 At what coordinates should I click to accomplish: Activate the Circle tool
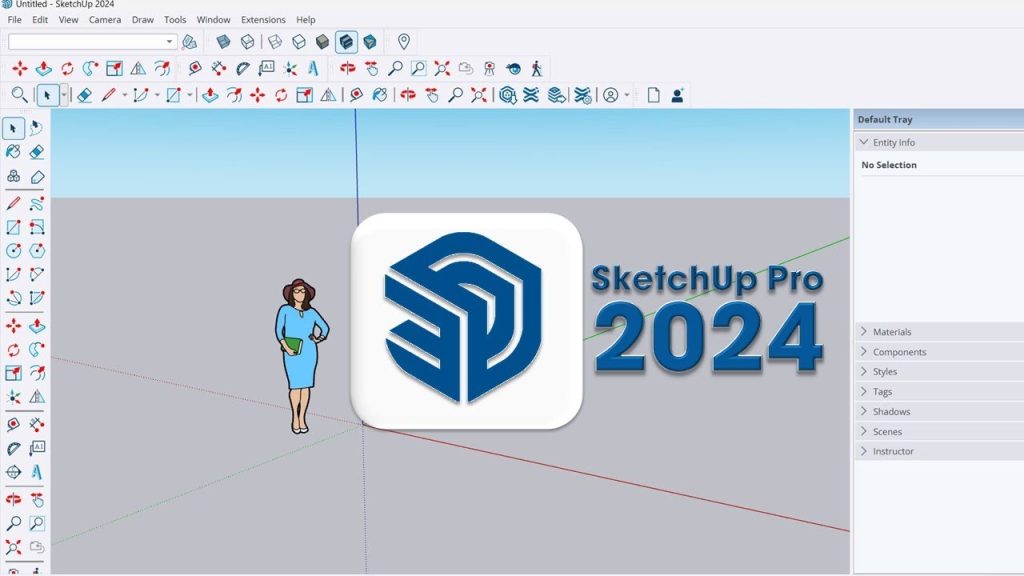[x=13, y=251]
